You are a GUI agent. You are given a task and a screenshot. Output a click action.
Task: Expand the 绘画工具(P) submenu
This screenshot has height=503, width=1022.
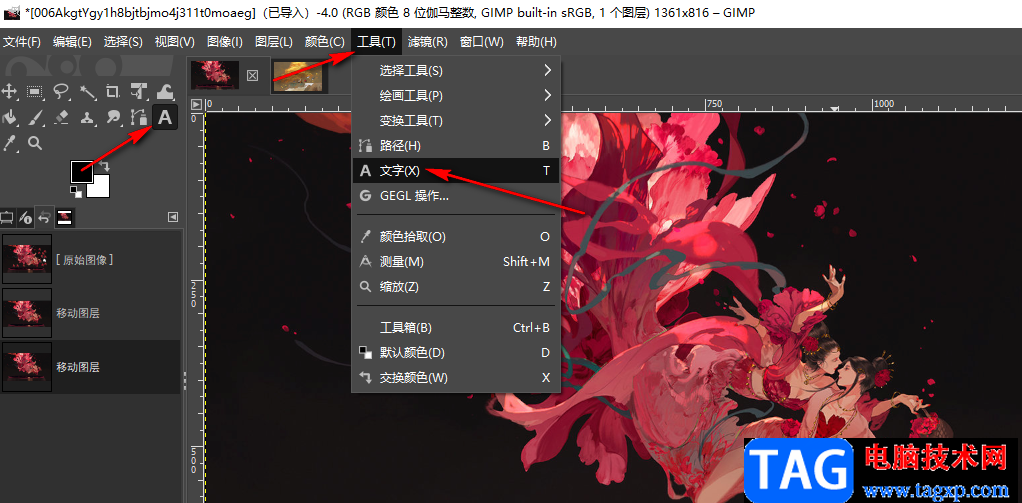click(456, 96)
